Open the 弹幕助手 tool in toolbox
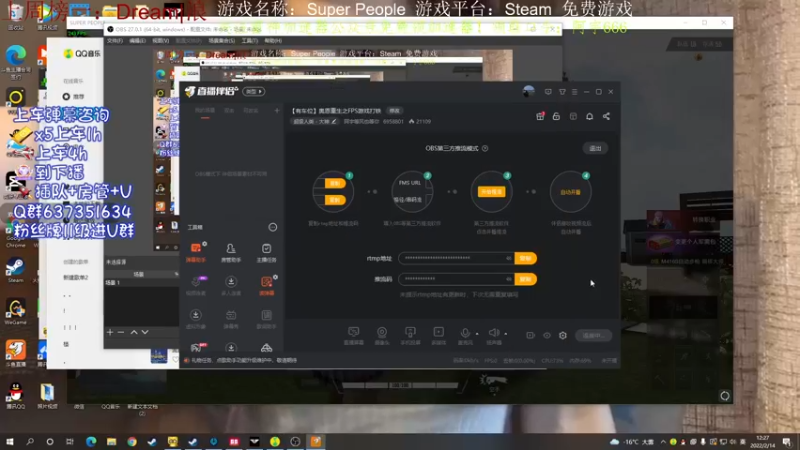This screenshot has height=450, width=800. pyautogui.click(x=196, y=252)
